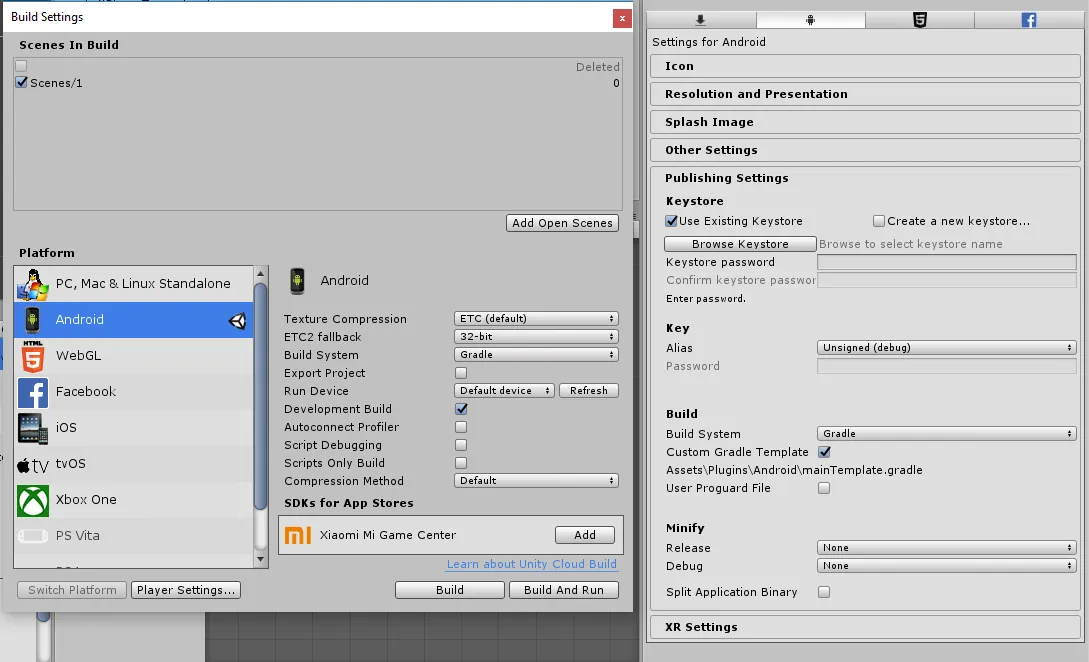
Task: Open Player Settings button
Action: [x=186, y=590]
